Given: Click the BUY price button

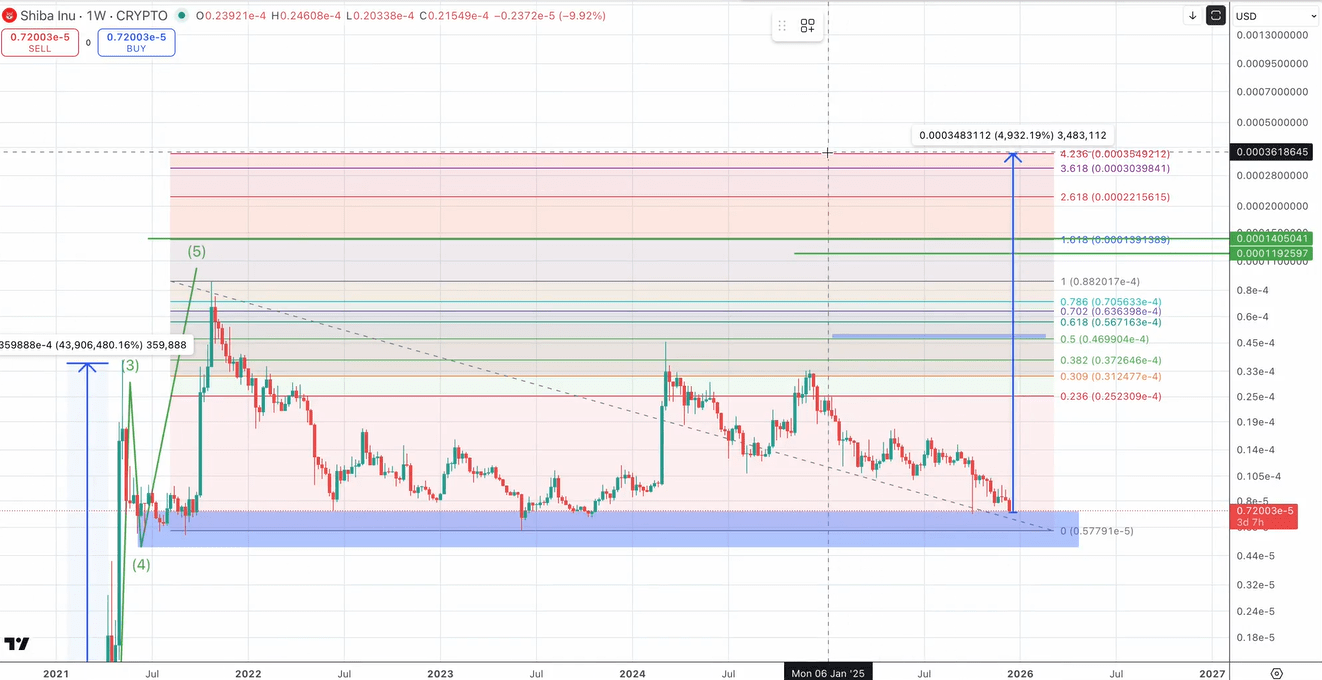Looking at the screenshot, I should tap(136, 42).
